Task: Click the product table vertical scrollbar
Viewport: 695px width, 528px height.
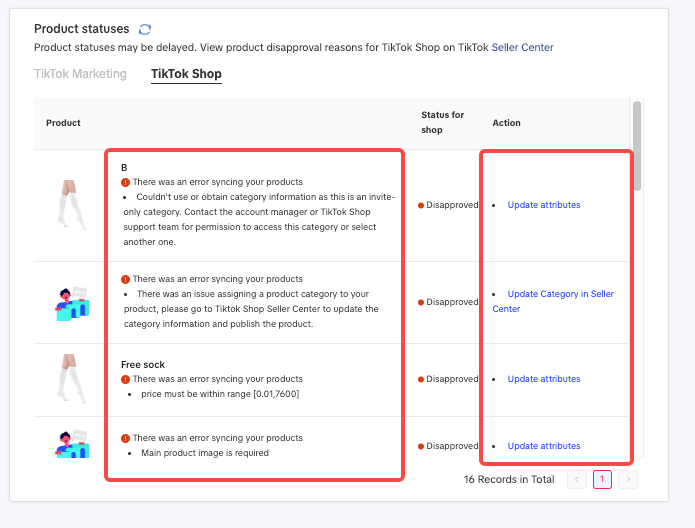Action: (637, 145)
